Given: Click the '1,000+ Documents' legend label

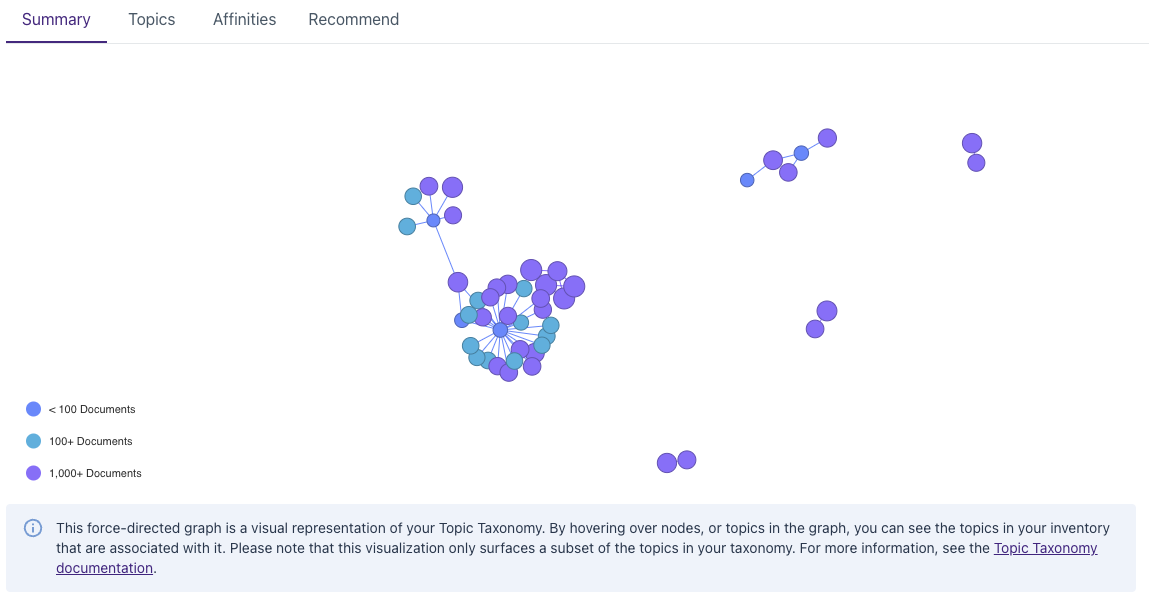Looking at the screenshot, I should tap(95, 473).
